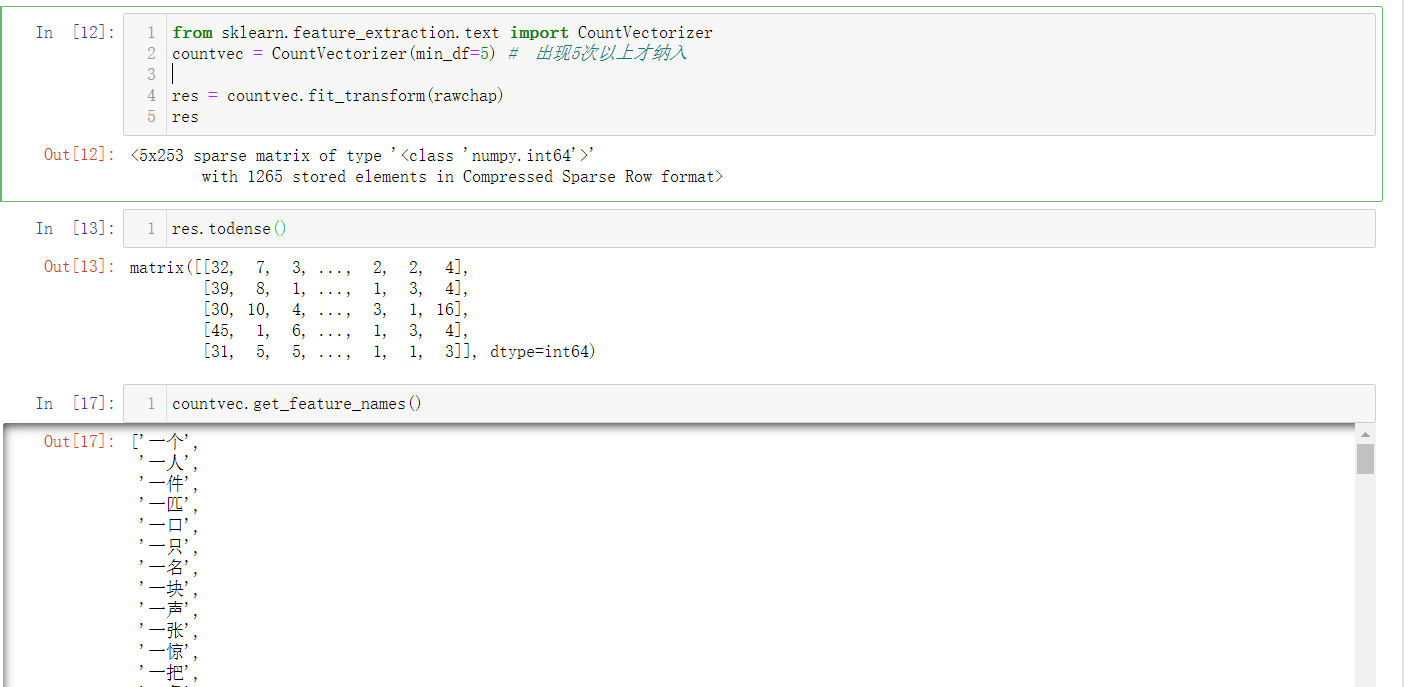Click the final 'res' line in cell 12

click(185, 116)
